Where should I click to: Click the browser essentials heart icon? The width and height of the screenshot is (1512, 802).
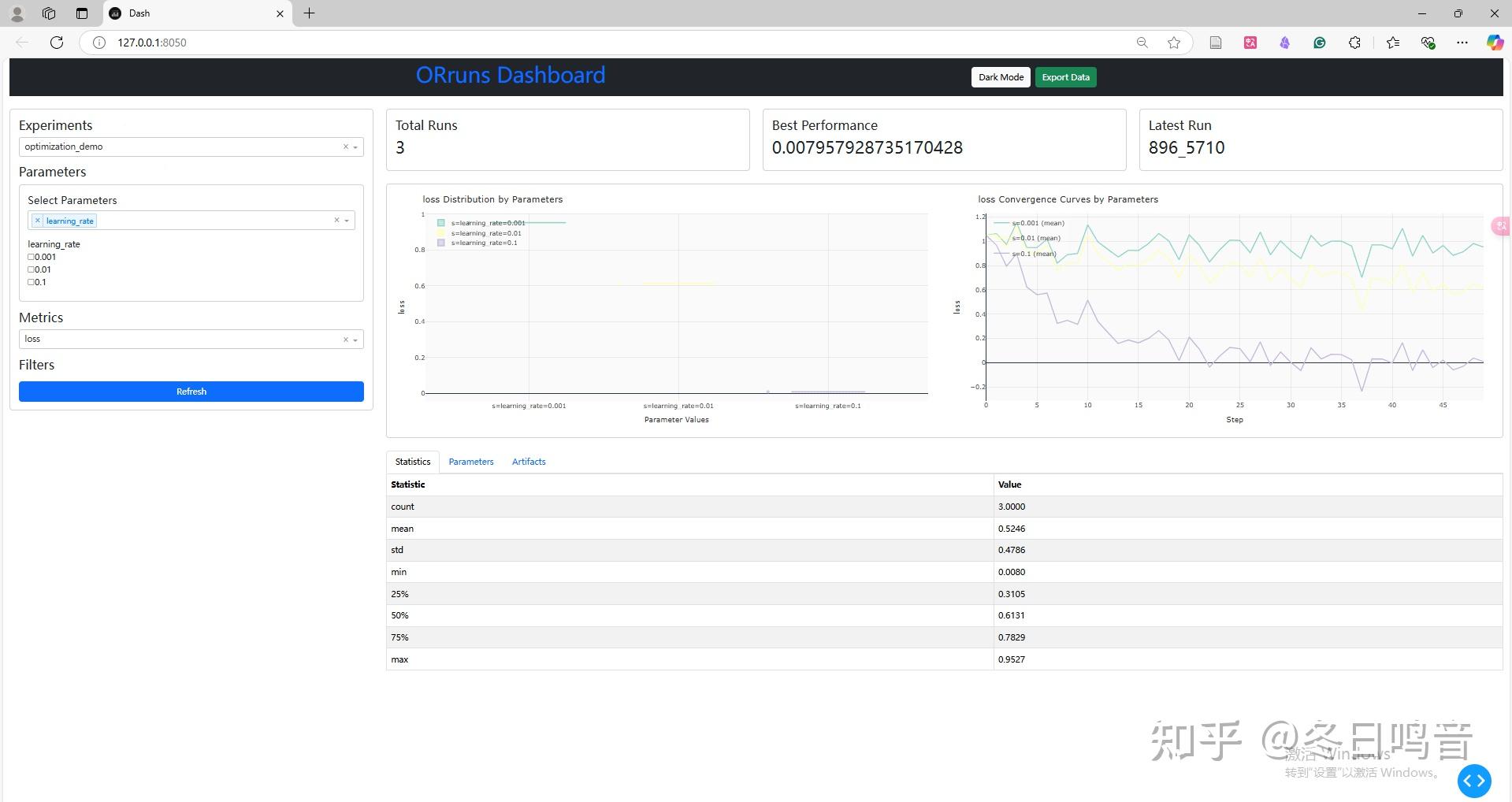click(x=1428, y=43)
